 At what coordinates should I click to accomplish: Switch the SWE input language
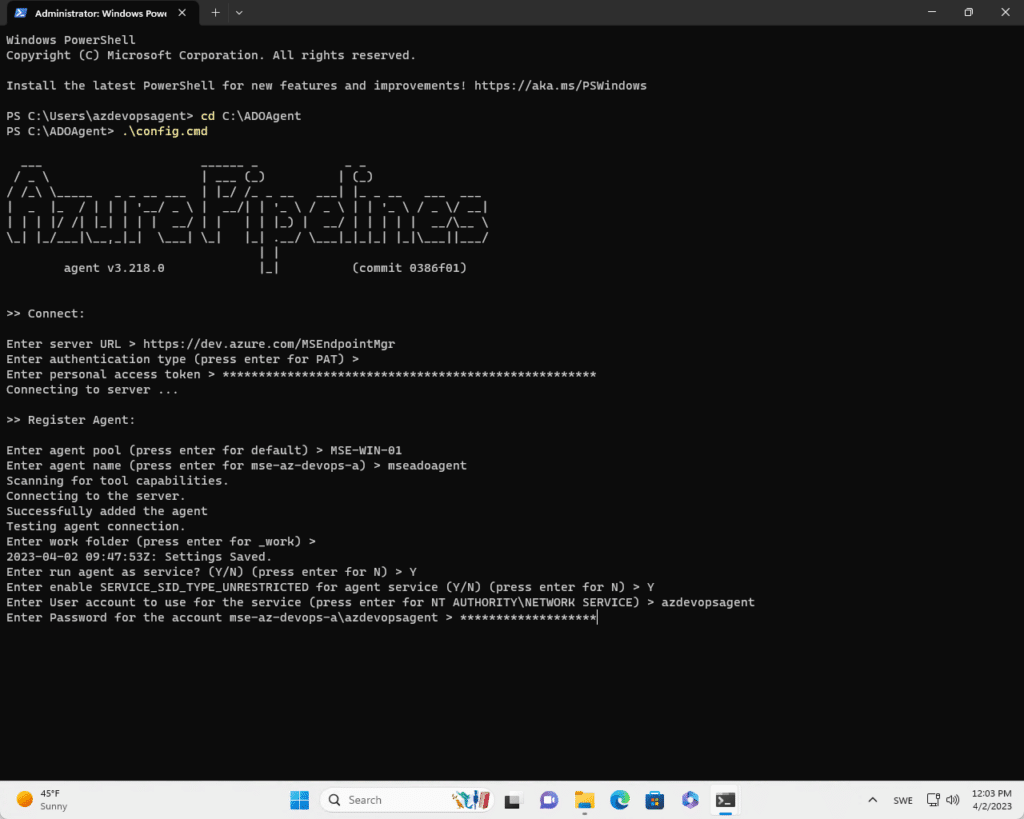tap(903, 800)
